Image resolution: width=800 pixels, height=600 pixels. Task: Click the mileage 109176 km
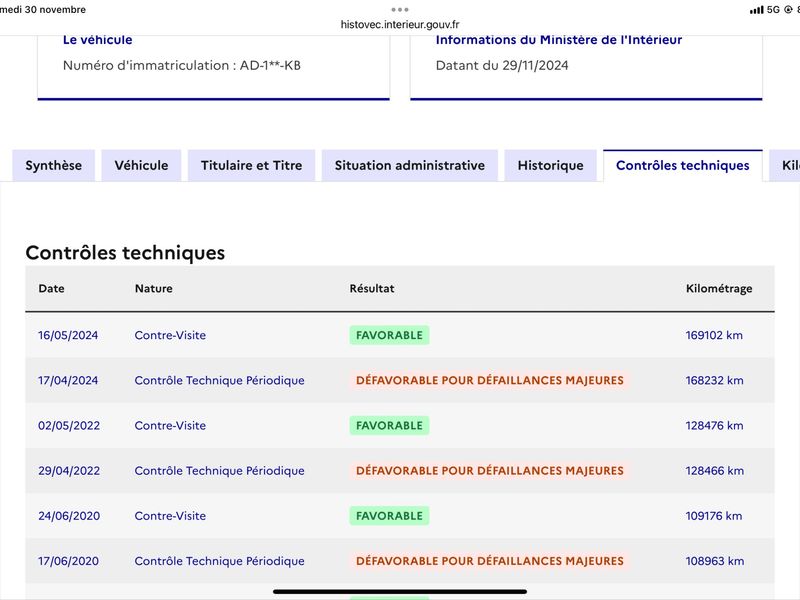pos(714,516)
